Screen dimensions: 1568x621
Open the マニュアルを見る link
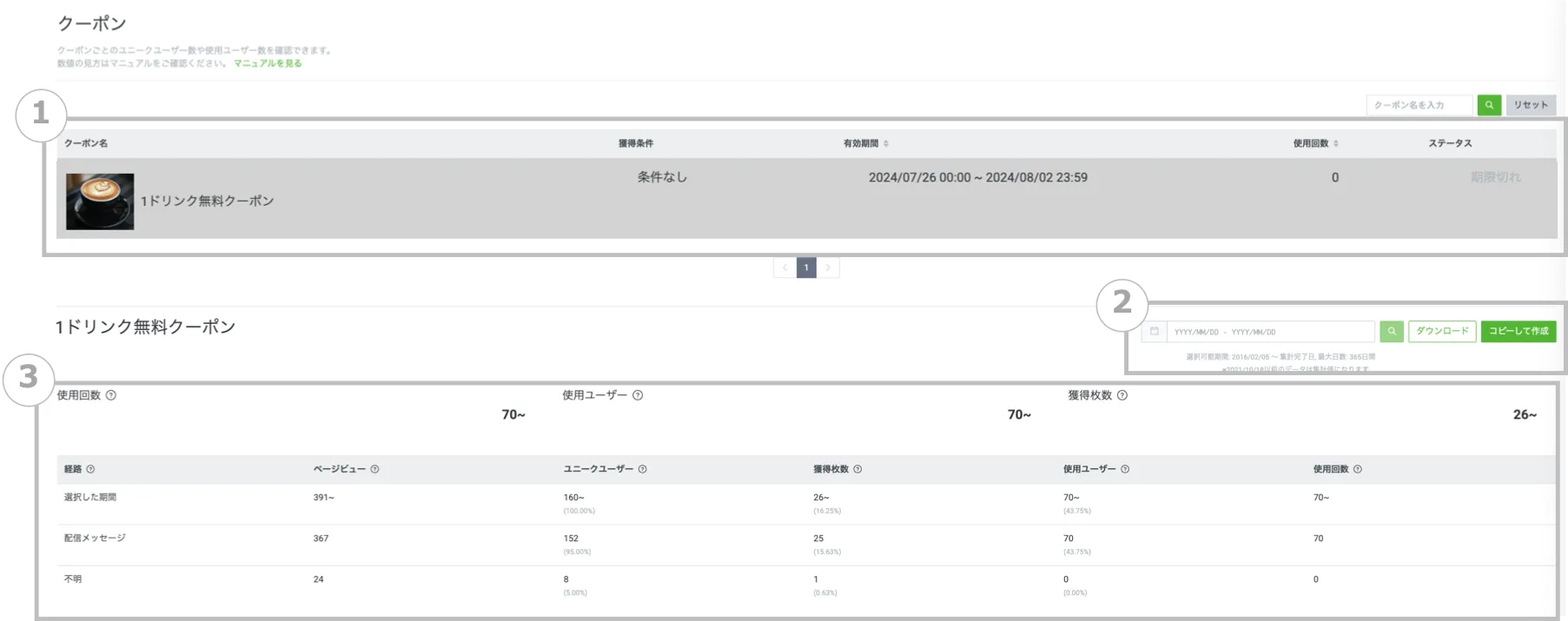click(268, 63)
